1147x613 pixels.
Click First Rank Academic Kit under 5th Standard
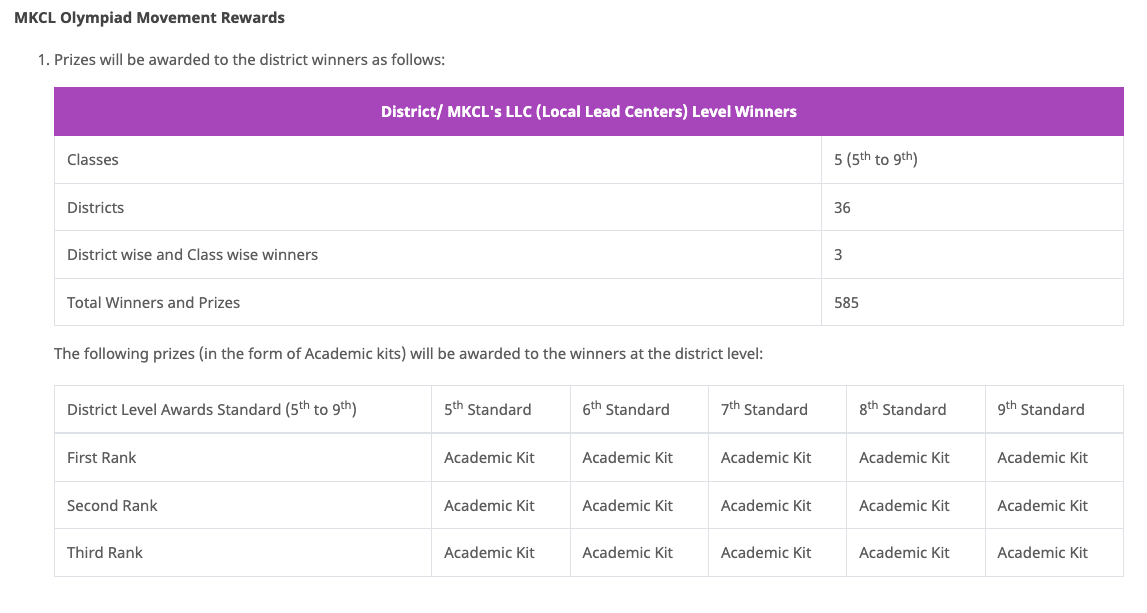coord(489,457)
